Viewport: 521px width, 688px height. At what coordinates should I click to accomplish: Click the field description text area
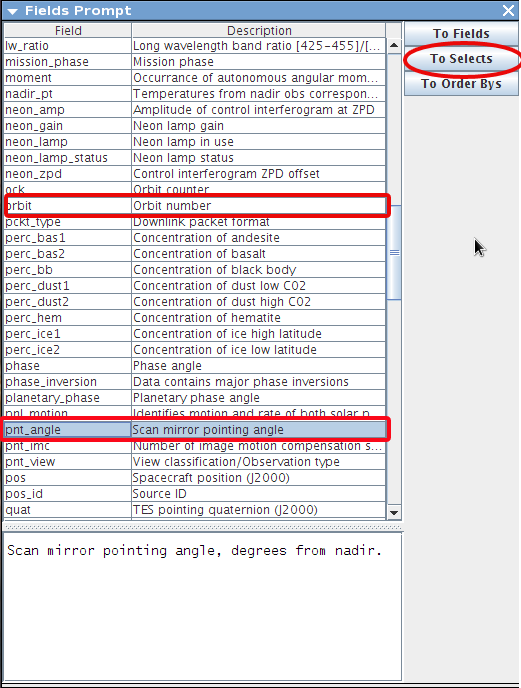click(202, 607)
